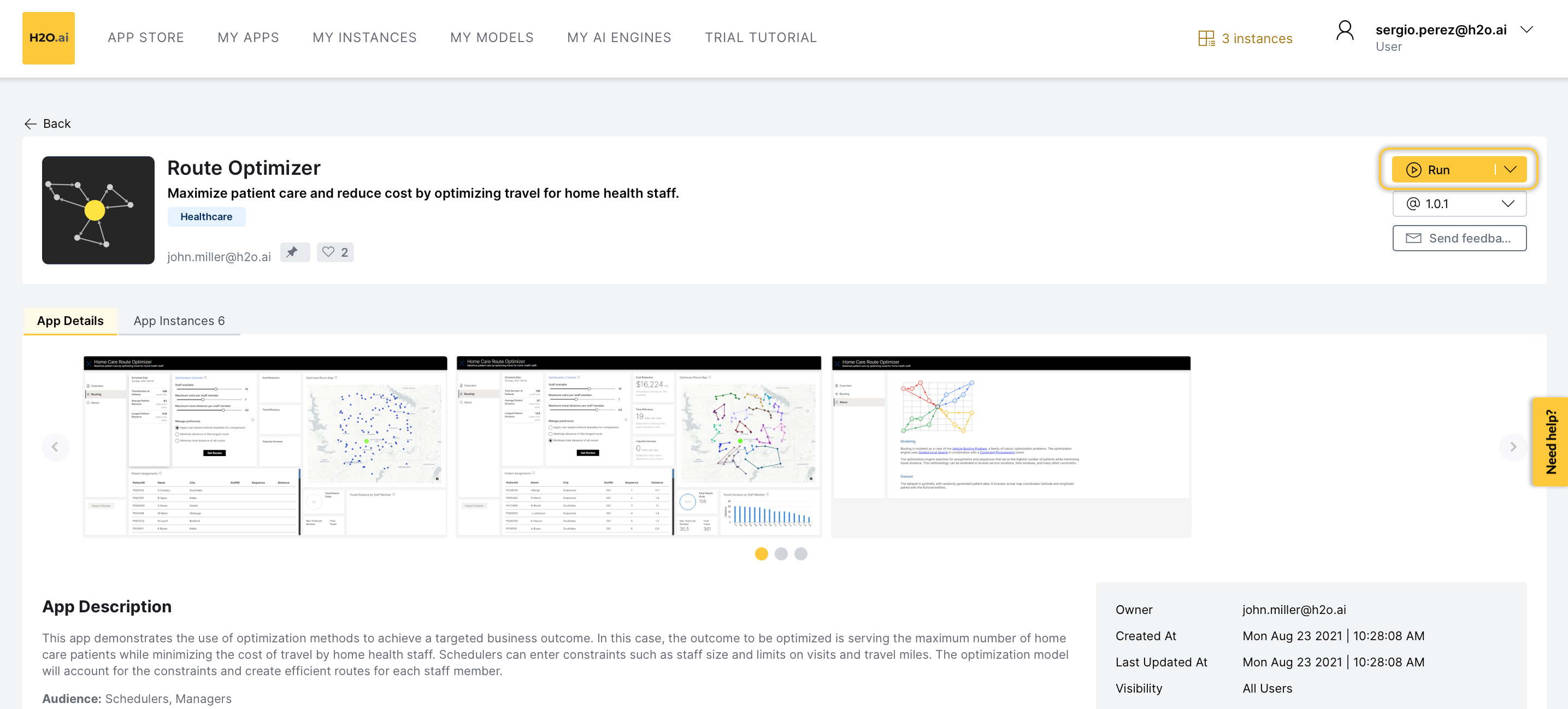Open the TRIAL TUTORIAL

[761, 38]
